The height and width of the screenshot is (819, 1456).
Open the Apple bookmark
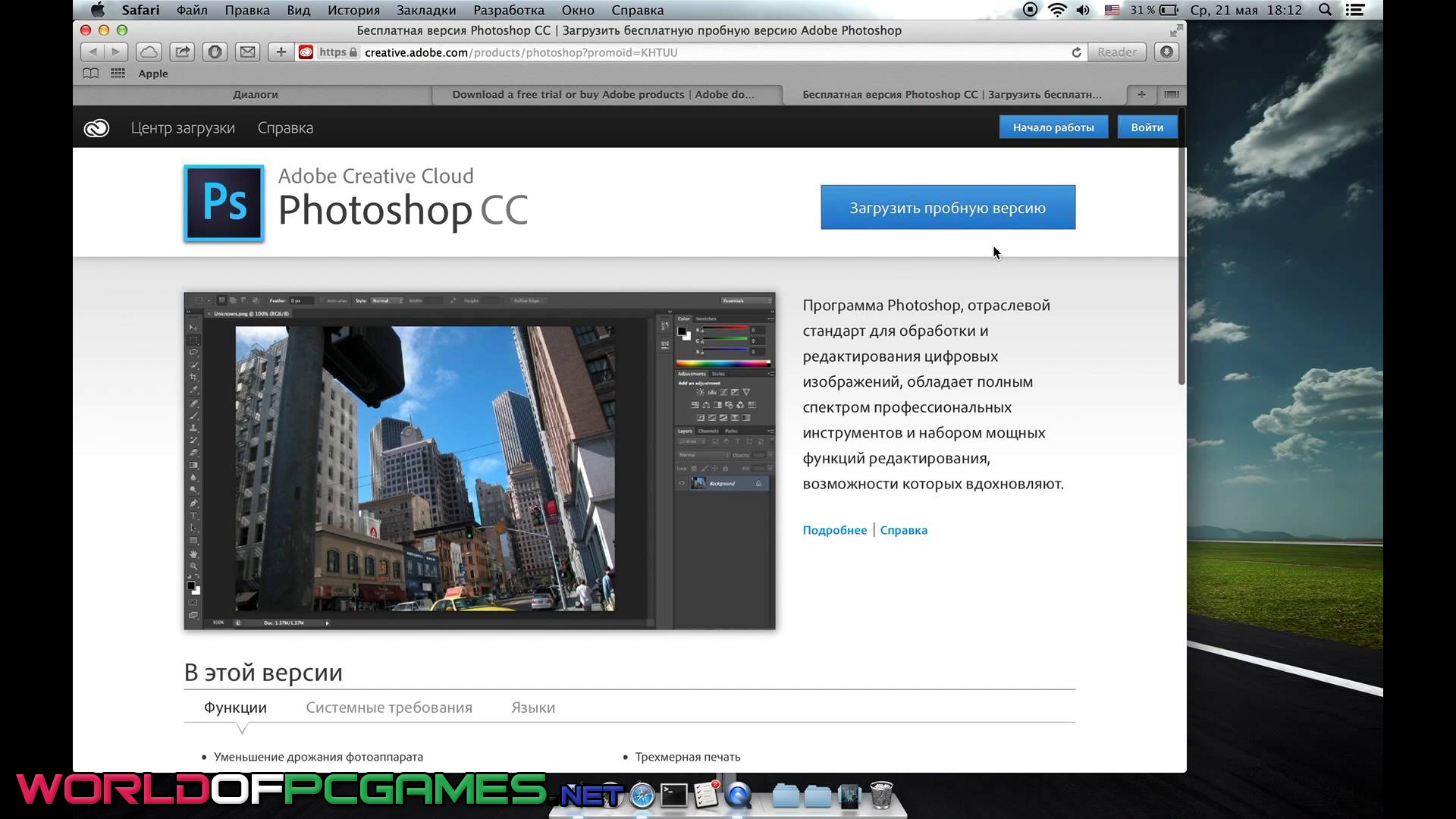[153, 74]
